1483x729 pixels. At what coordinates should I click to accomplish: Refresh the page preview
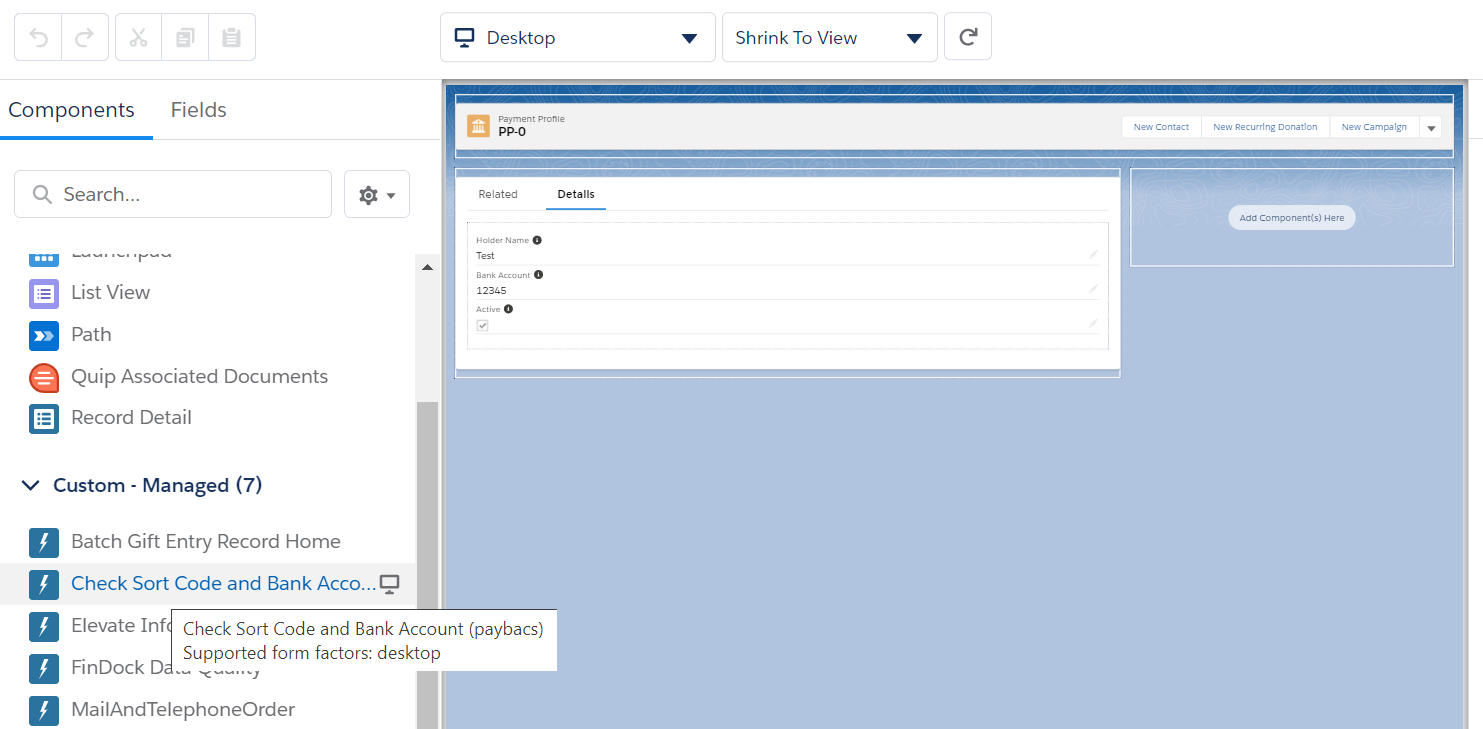point(967,37)
